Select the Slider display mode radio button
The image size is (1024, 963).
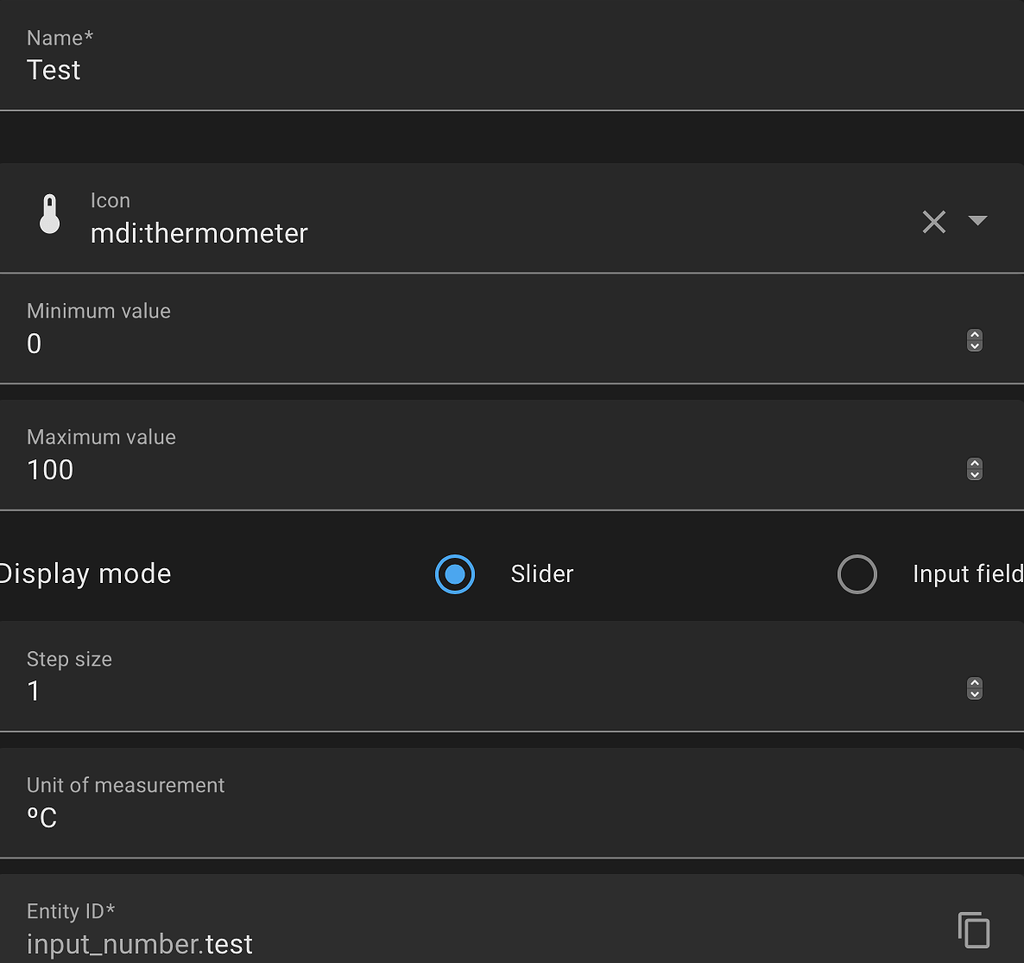[x=455, y=574]
